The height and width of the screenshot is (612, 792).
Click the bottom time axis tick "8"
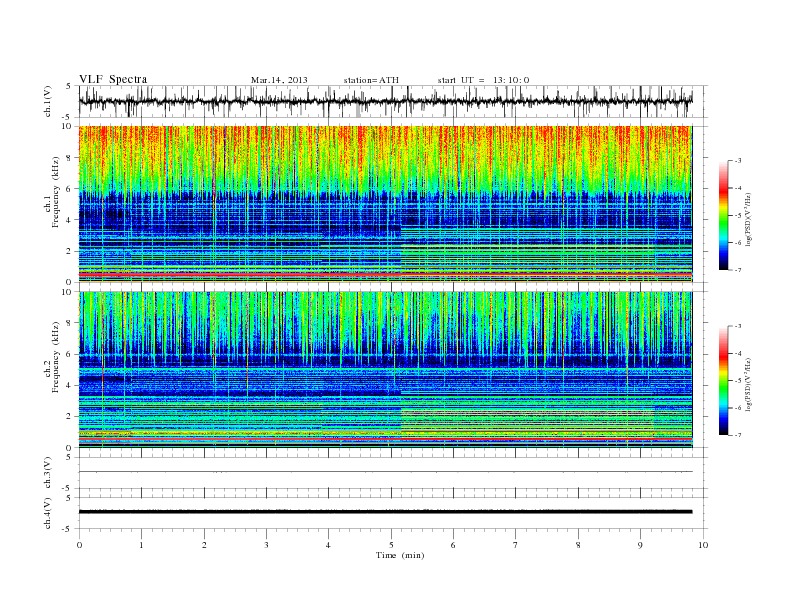(578, 545)
